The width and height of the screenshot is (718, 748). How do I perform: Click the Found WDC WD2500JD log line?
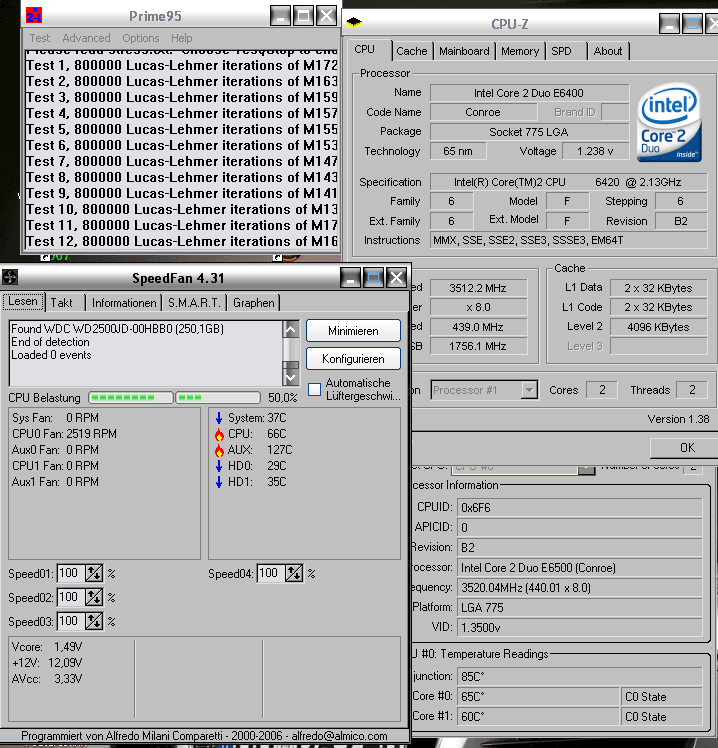[x=117, y=329]
